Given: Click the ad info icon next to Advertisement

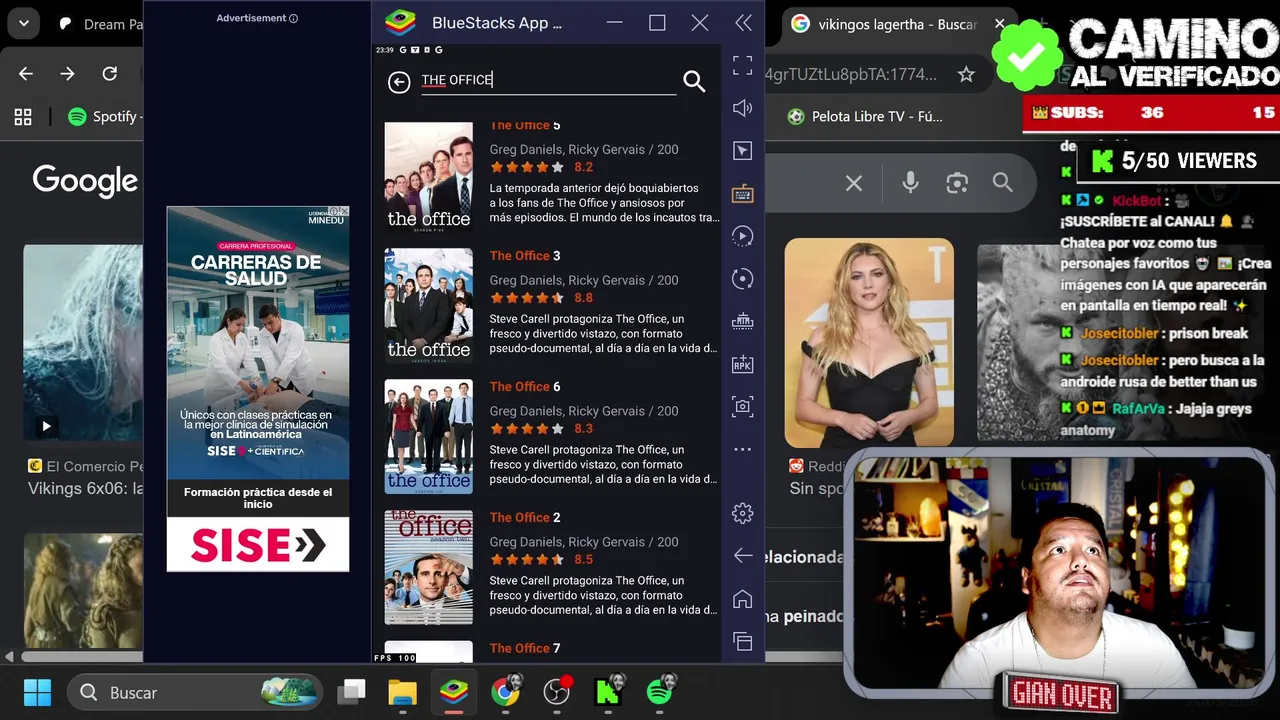Looking at the screenshot, I should tap(293, 18).
